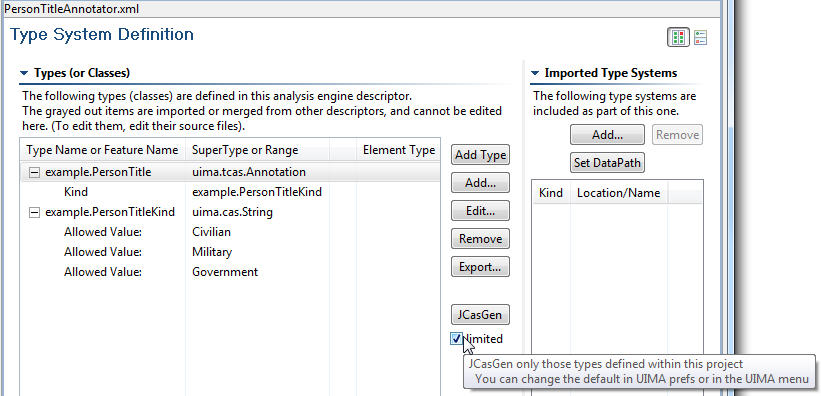Select the Allowed Value Civilian row
The width and height of the screenshot is (821, 396).
coord(230,232)
